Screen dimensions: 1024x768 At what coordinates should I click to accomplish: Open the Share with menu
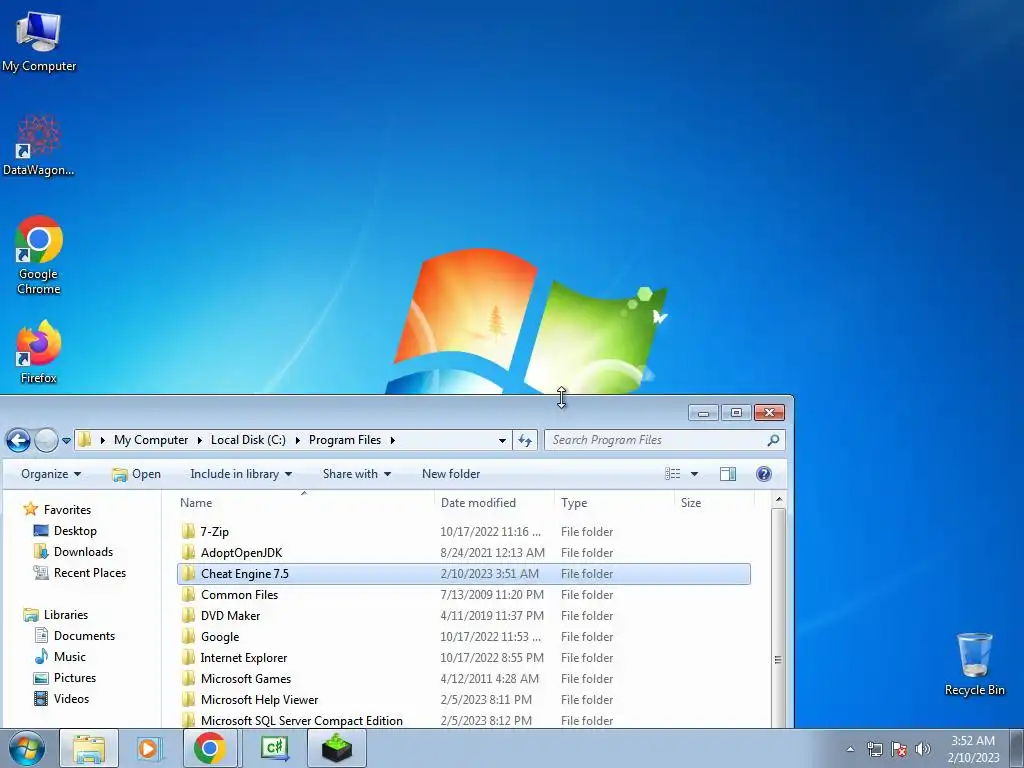(x=357, y=474)
